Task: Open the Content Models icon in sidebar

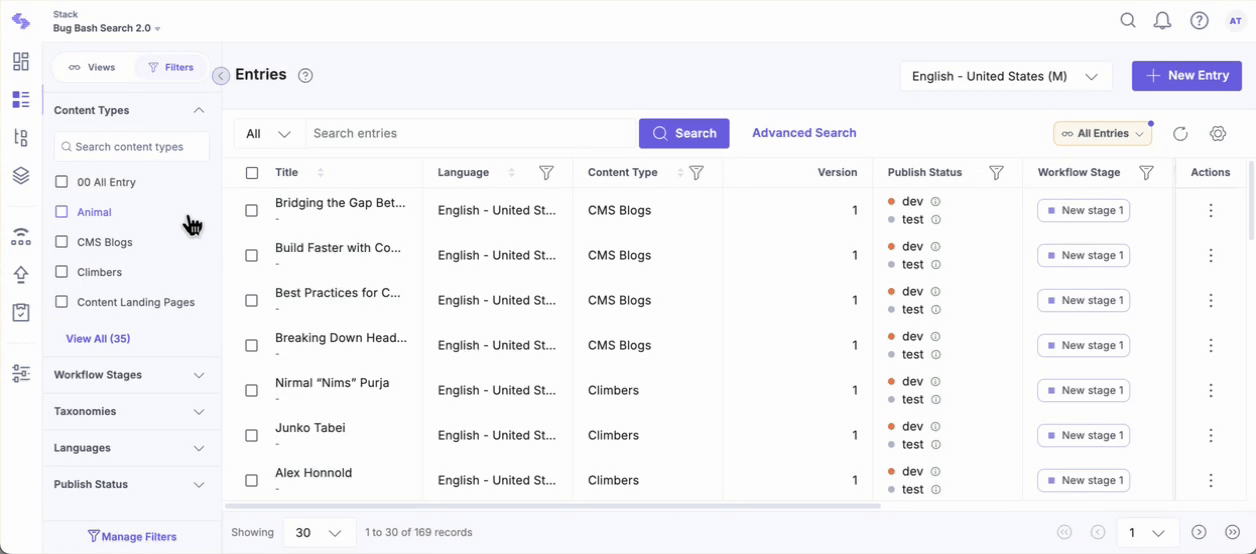Action: 21,138
